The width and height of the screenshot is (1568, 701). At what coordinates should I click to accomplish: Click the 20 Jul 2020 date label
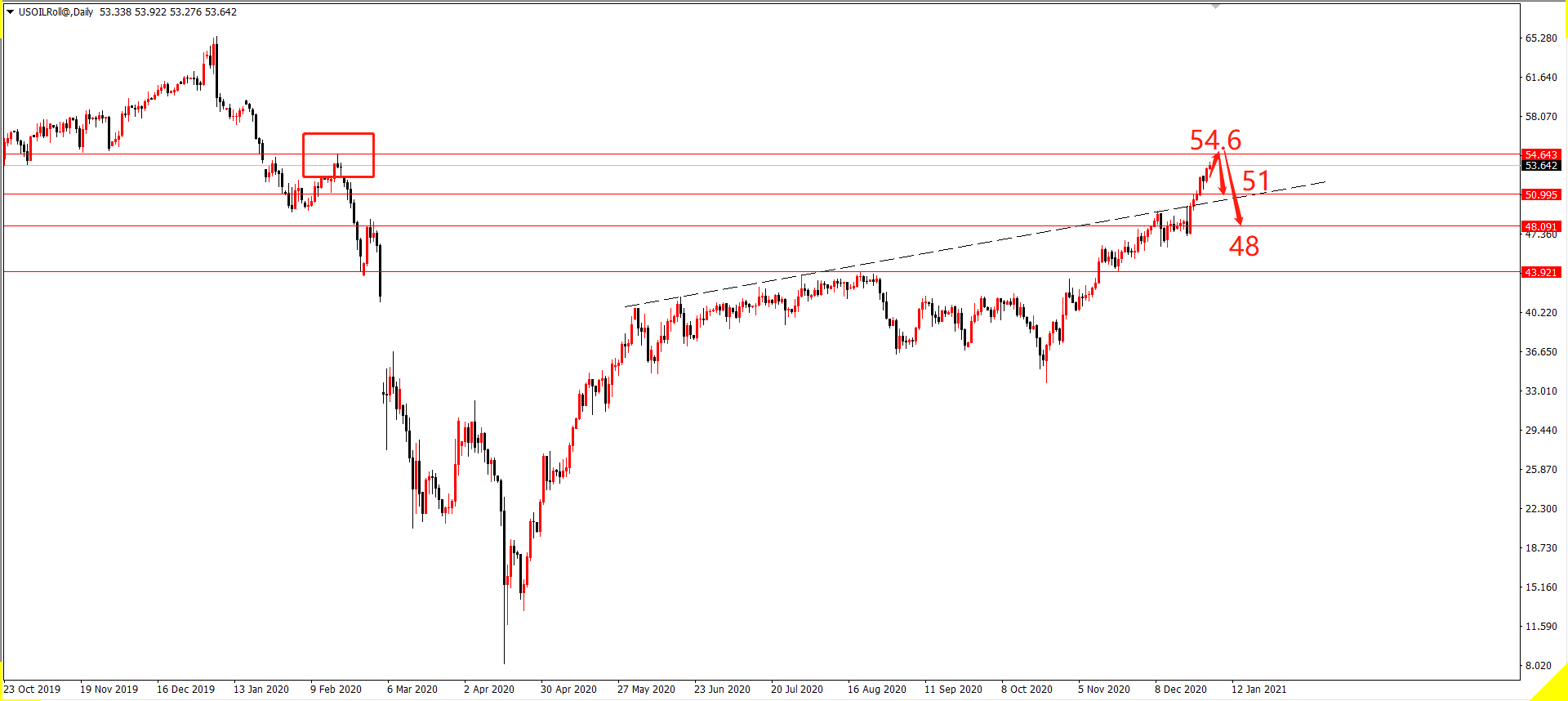click(x=797, y=690)
